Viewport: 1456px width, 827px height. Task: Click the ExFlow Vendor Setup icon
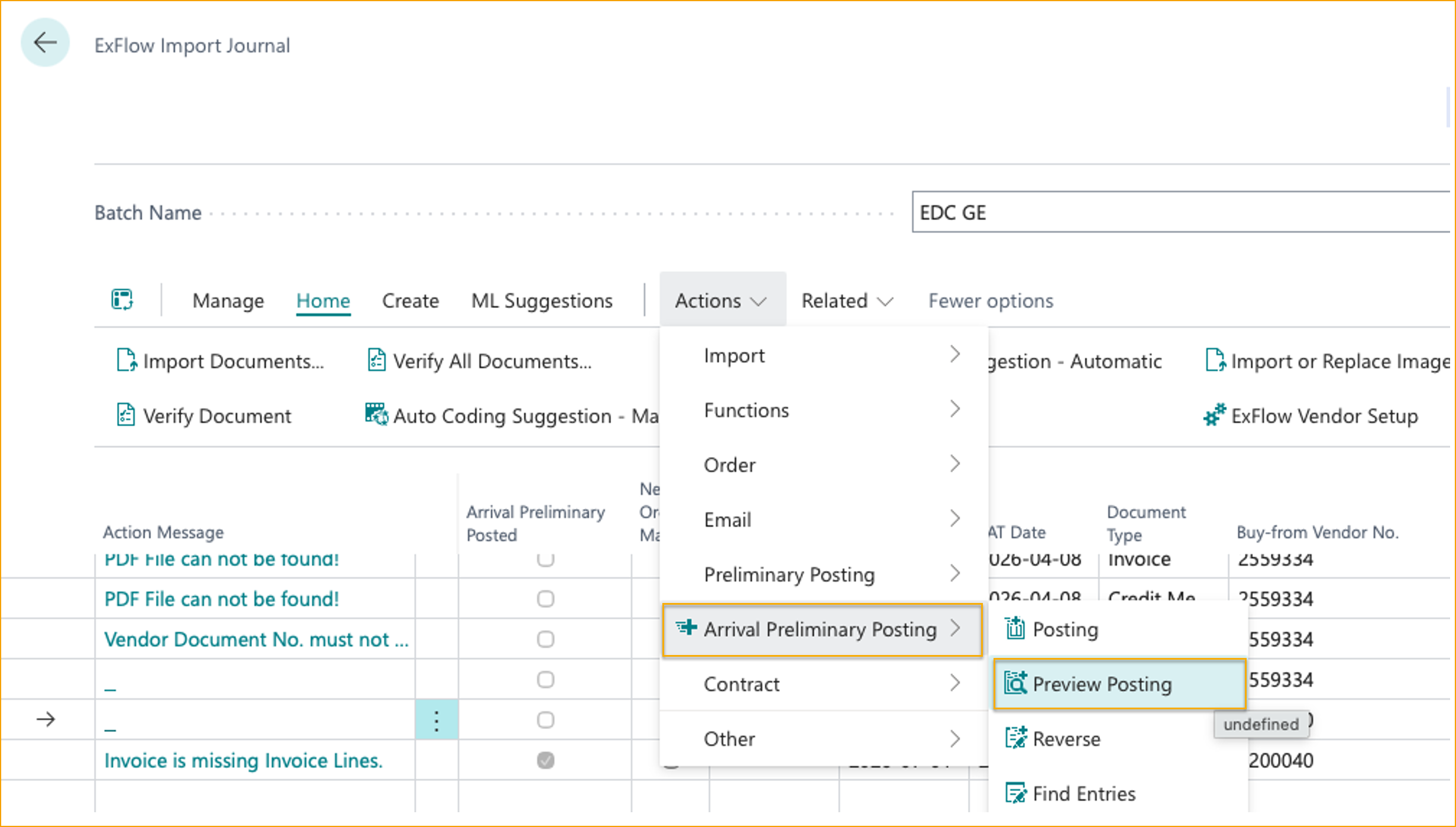tap(1215, 415)
